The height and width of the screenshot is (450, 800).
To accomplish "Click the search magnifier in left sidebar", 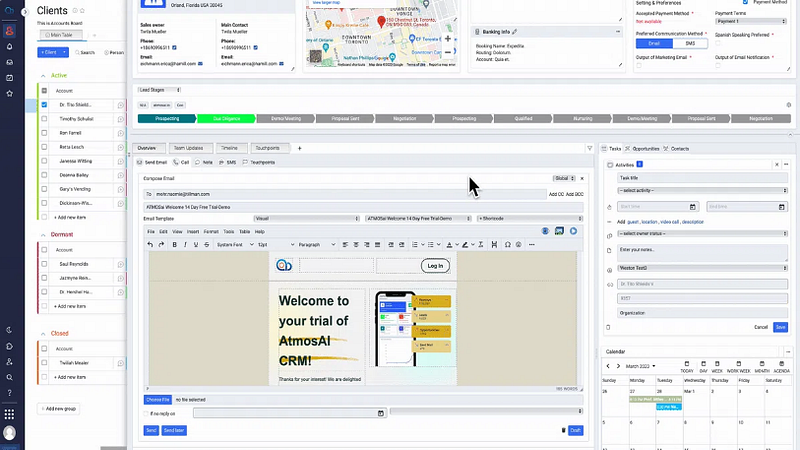I will pos(9,378).
